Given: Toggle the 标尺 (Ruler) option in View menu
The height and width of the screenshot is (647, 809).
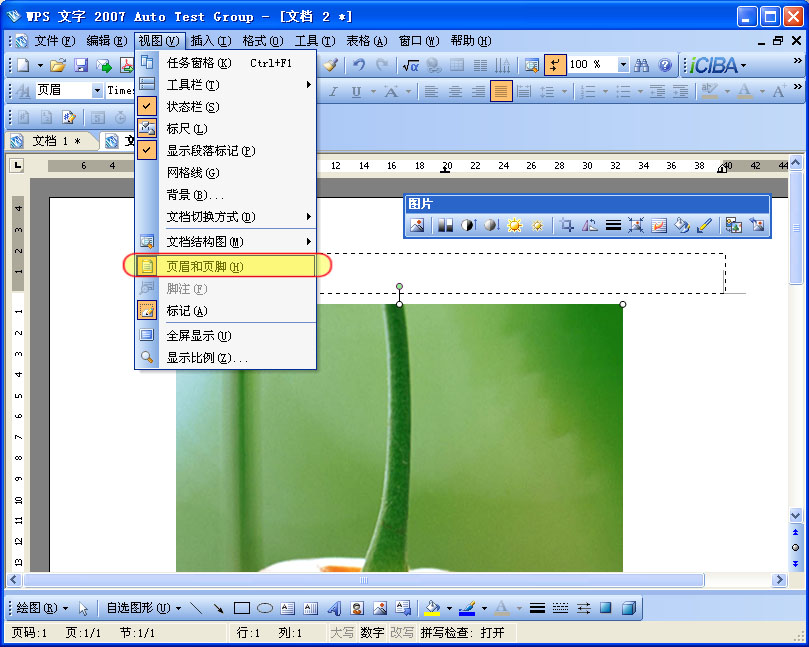Looking at the screenshot, I should coord(195,128).
